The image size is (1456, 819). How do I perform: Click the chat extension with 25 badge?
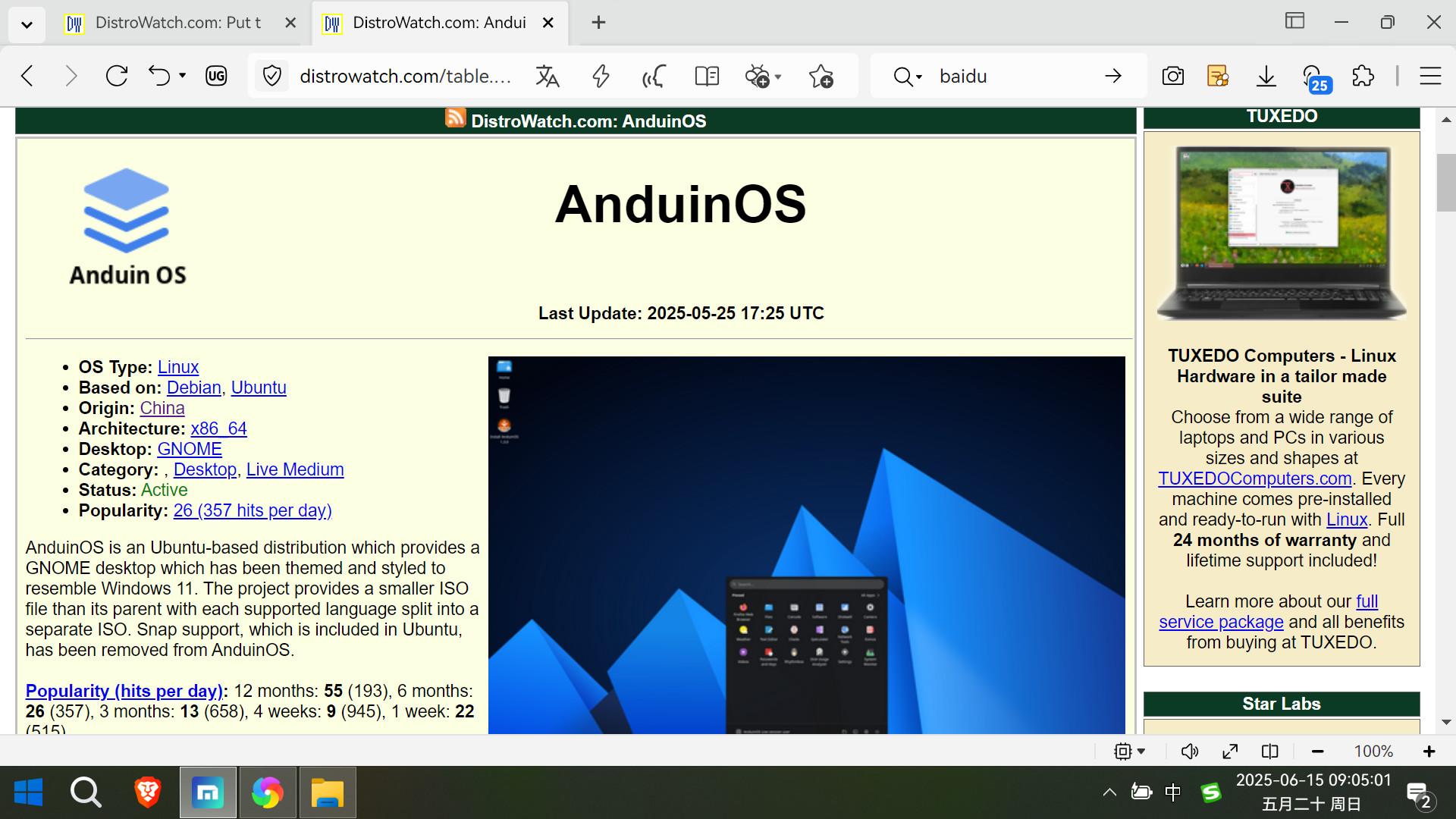(x=1316, y=78)
